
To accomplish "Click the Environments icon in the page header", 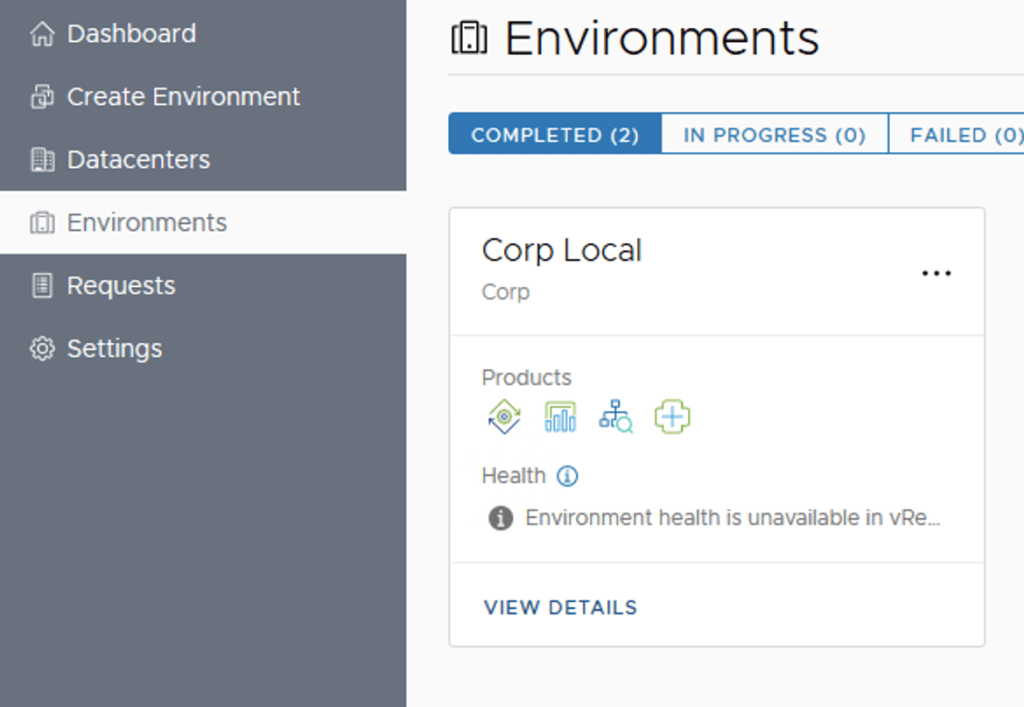I will (x=469, y=38).
